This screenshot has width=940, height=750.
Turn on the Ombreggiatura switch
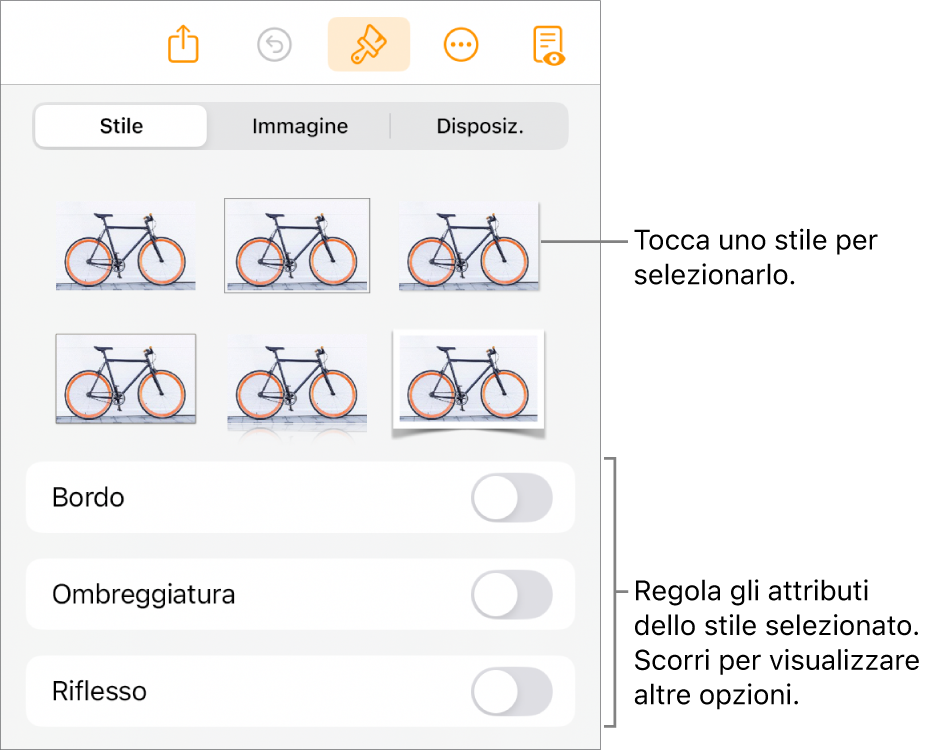click(x=512, y=595)
